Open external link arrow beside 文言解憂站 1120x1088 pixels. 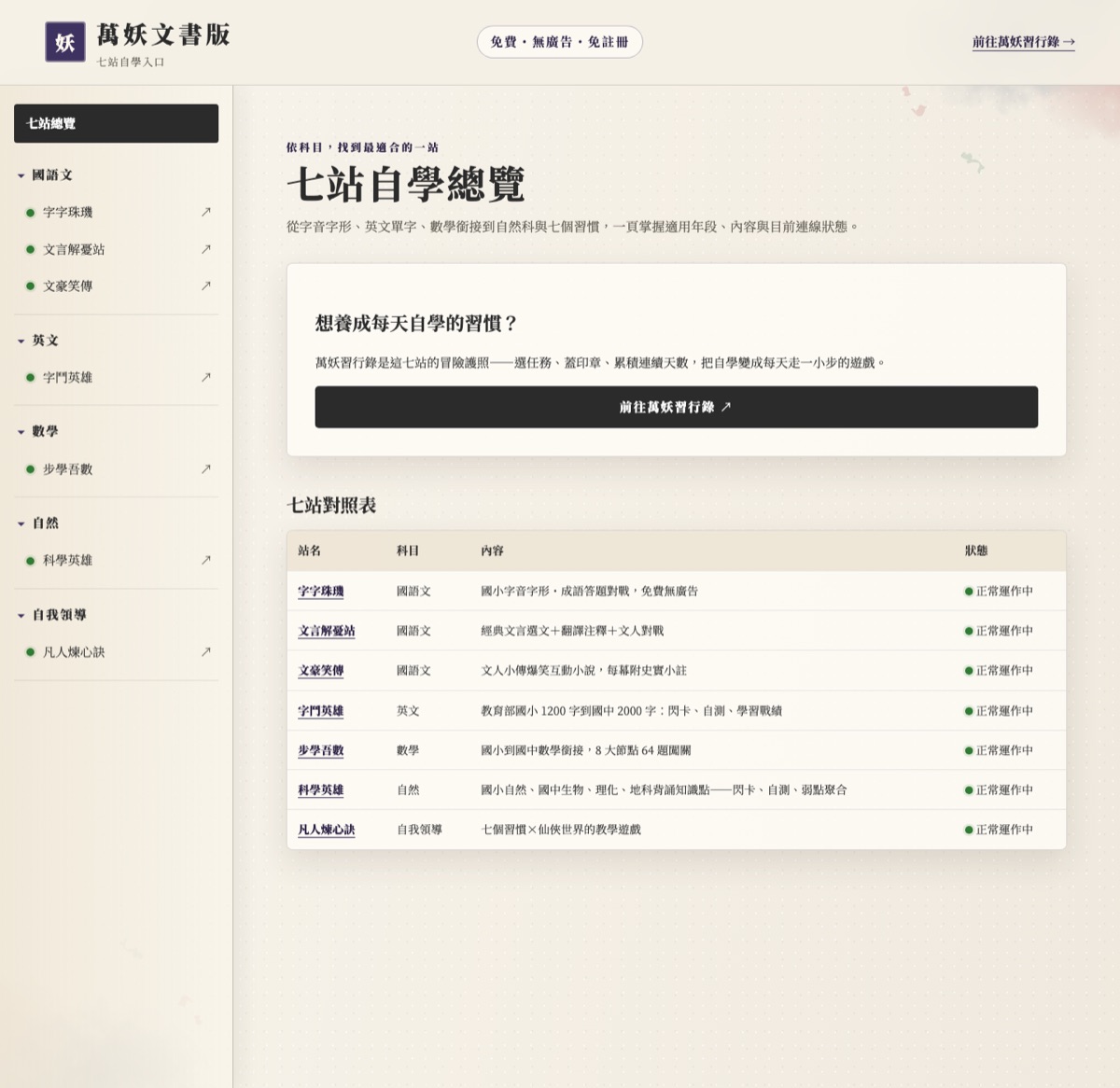(x=206, y=249)
